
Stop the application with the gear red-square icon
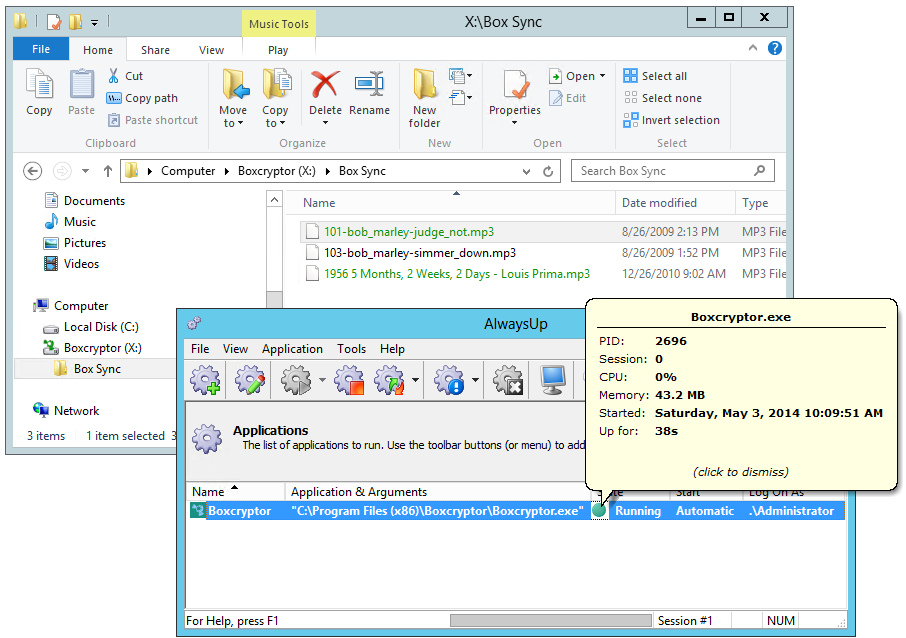coord(349,380)
